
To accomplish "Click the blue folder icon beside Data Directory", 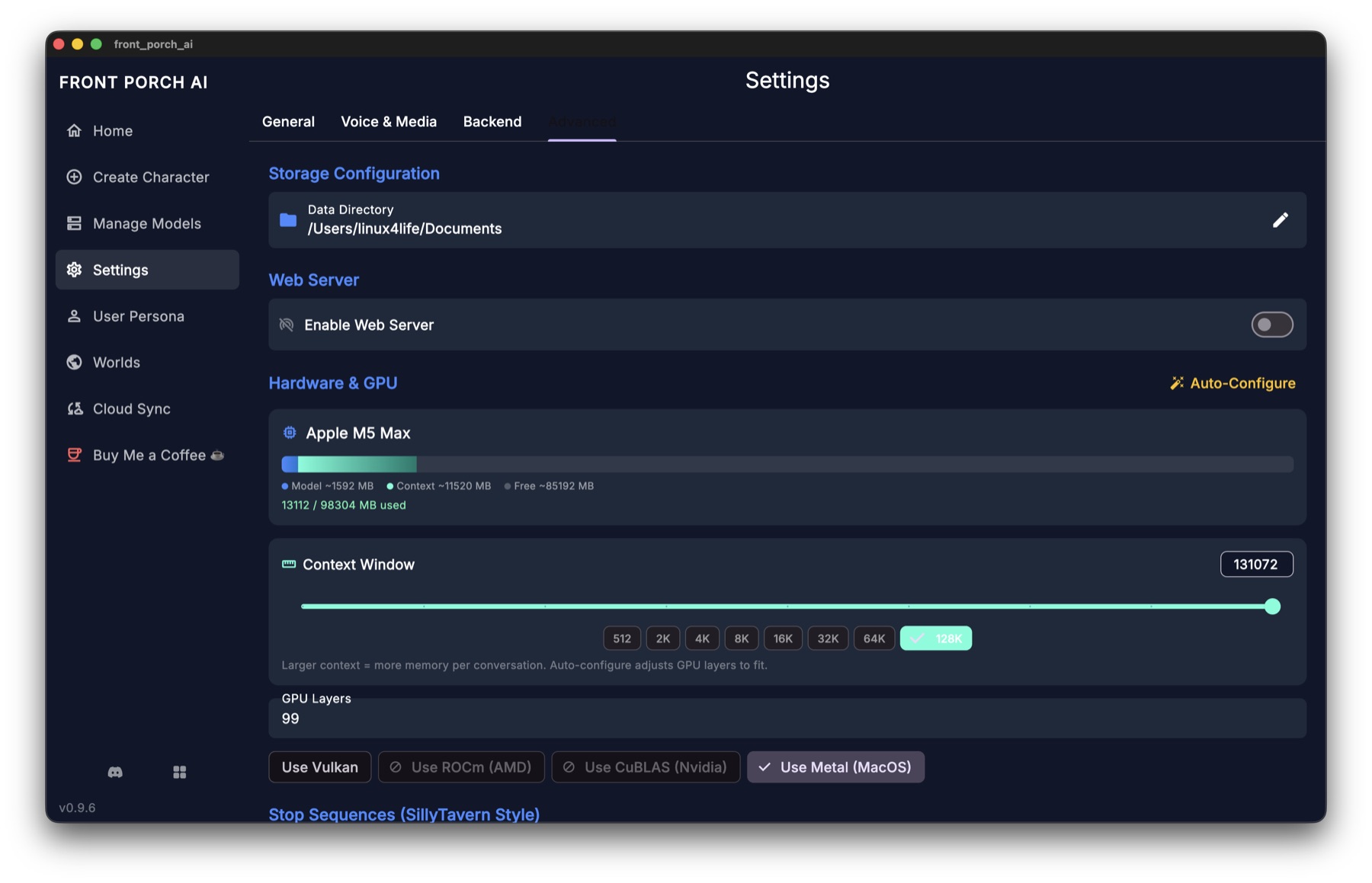I will click(x=288, y=220).
